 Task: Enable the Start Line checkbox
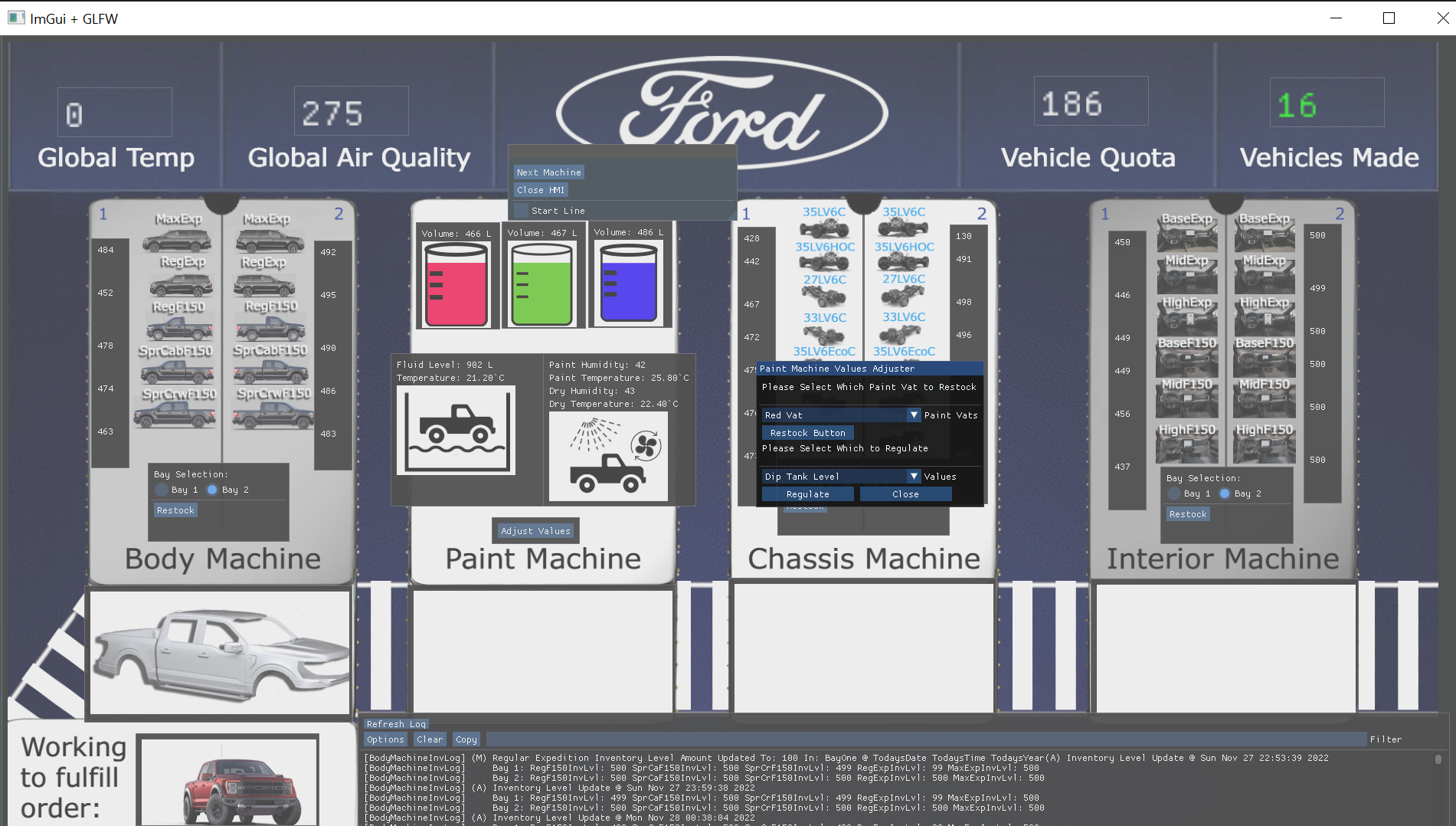pos(521,210)
